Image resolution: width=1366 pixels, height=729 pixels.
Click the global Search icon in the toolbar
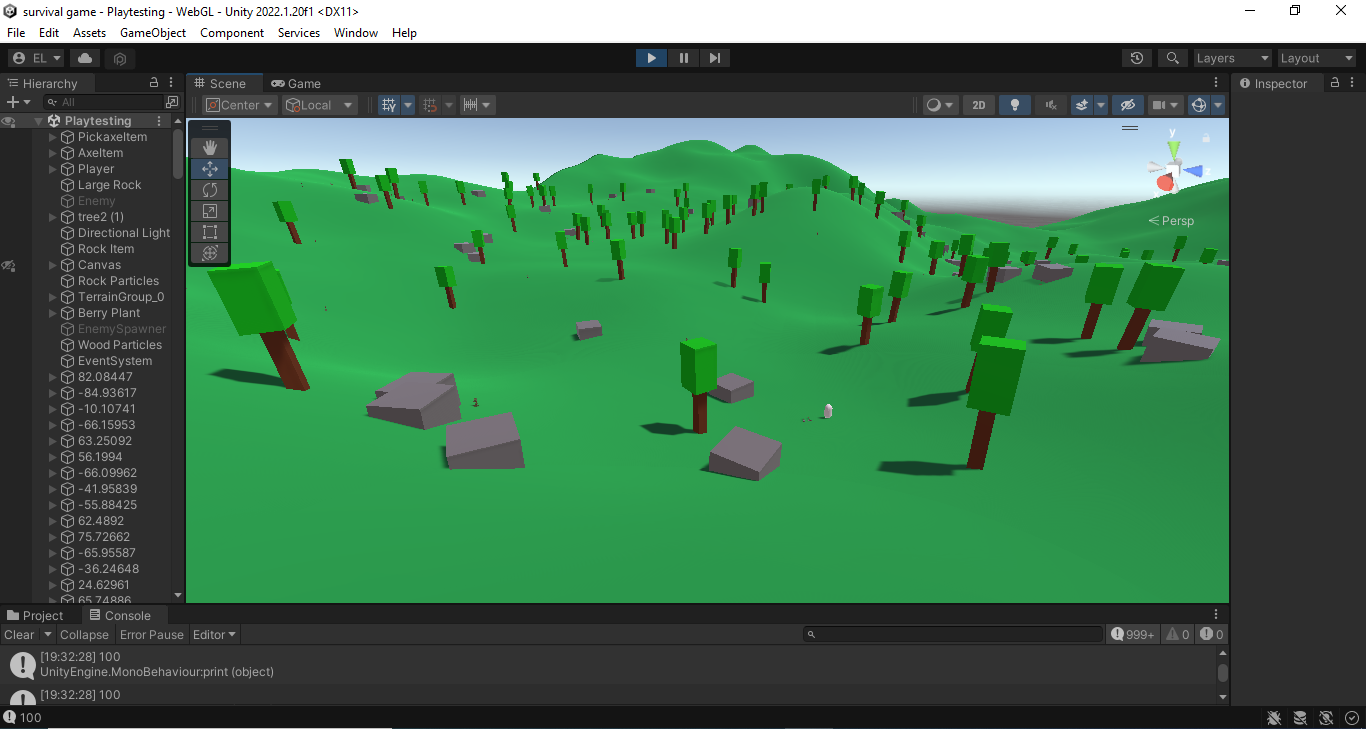[1172, 58]
